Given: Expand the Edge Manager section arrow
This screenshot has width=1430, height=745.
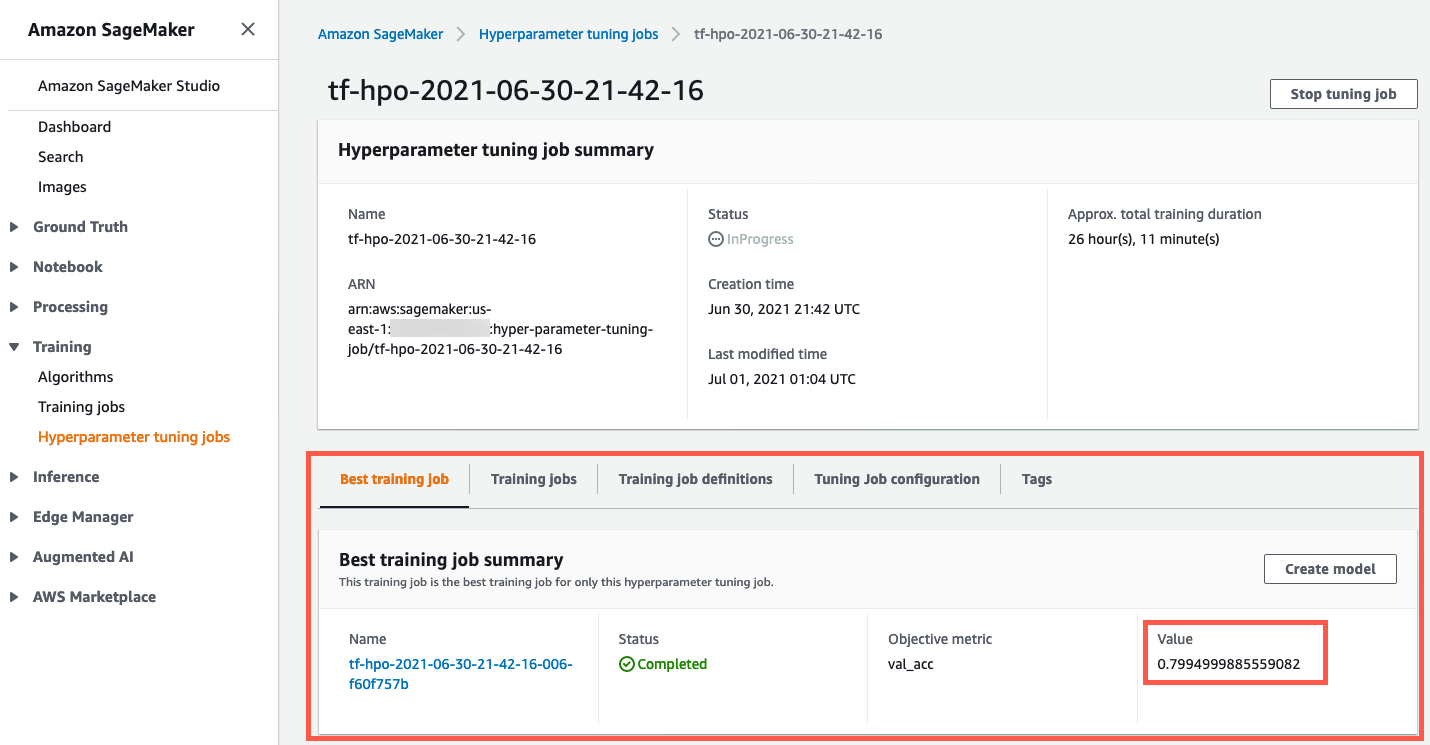Looking at the screenshot, I should click(14, 517).
